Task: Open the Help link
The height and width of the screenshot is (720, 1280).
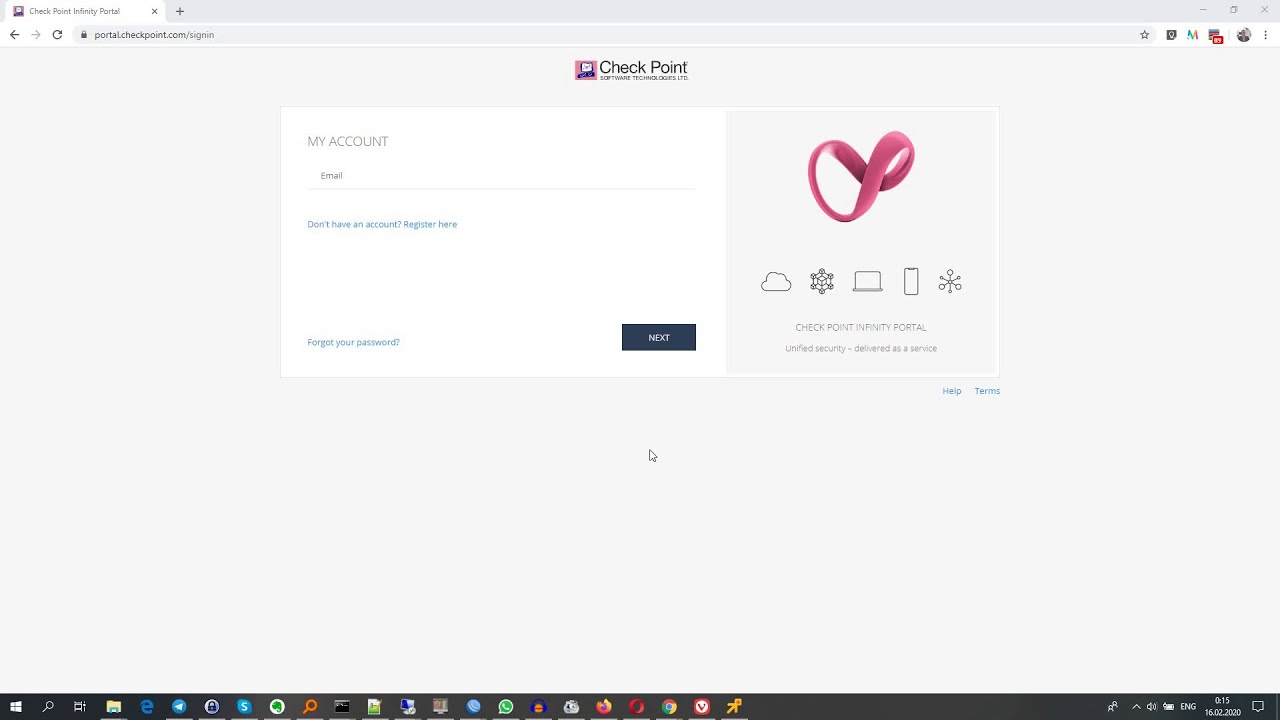Action: pyautogui.click(x=951, y=391)
